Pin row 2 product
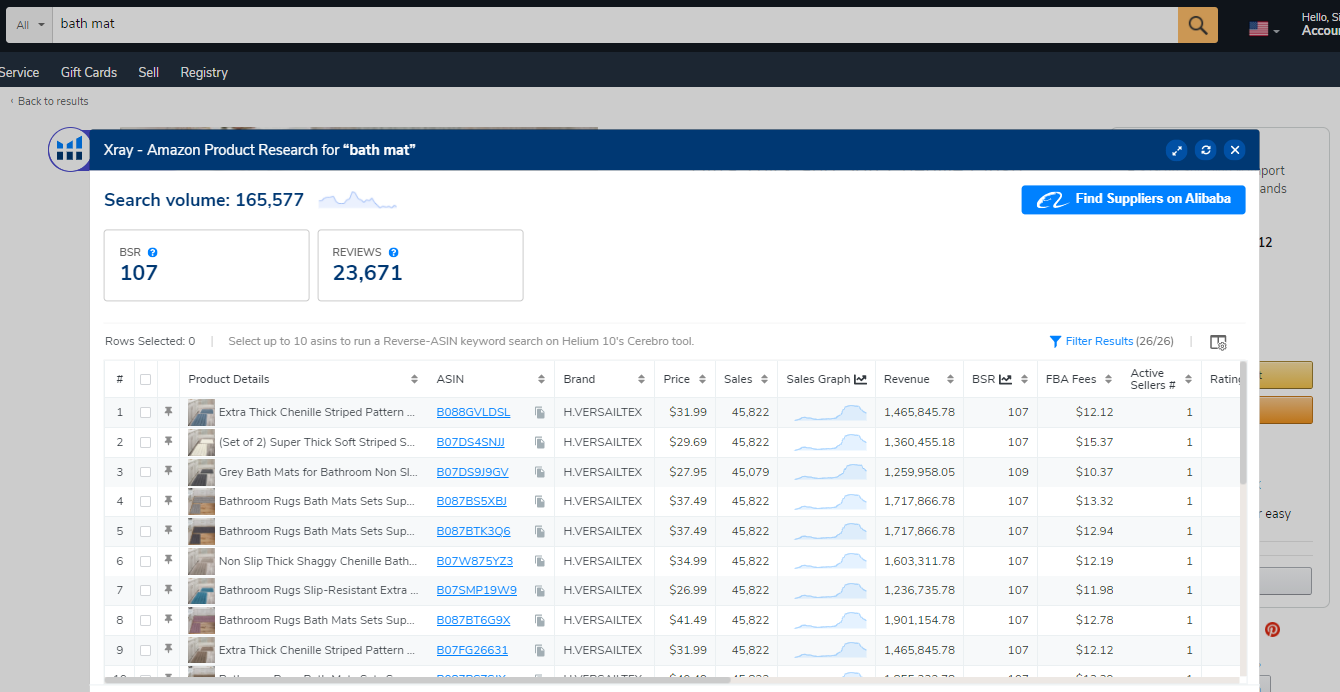The width and height of the screenshot is (1340, 692). pos(169,442)
